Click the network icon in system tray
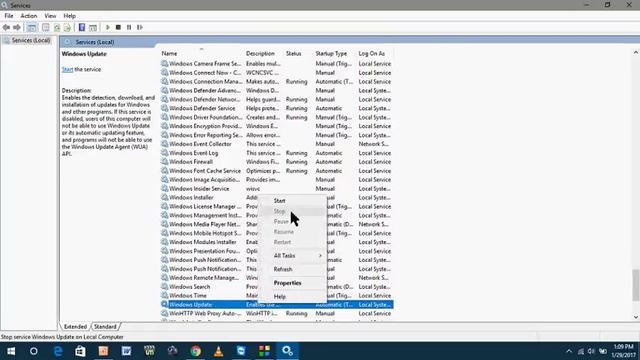Screen dimensions: 640x360 tap(580, 351)
